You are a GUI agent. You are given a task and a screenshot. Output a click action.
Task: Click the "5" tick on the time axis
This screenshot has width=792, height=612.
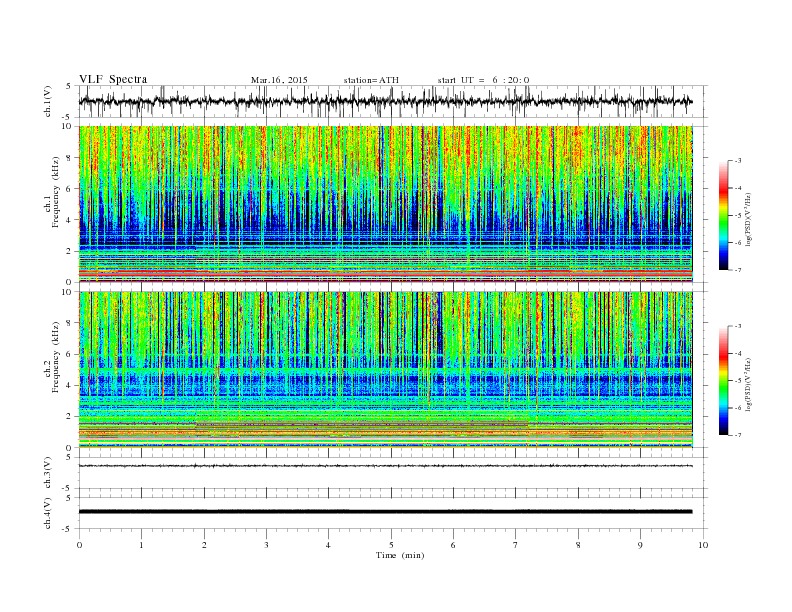pyautogui.click(x=391, y=545)
